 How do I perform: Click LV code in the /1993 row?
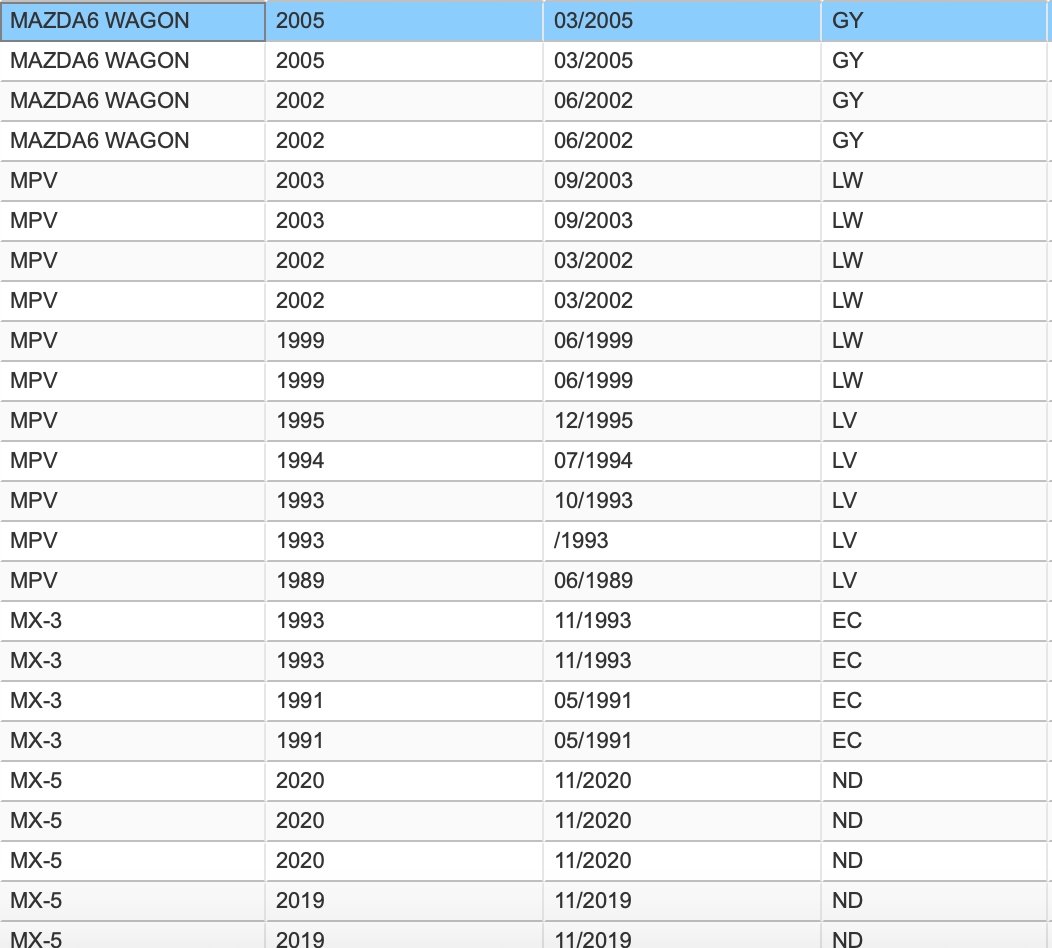934,541
